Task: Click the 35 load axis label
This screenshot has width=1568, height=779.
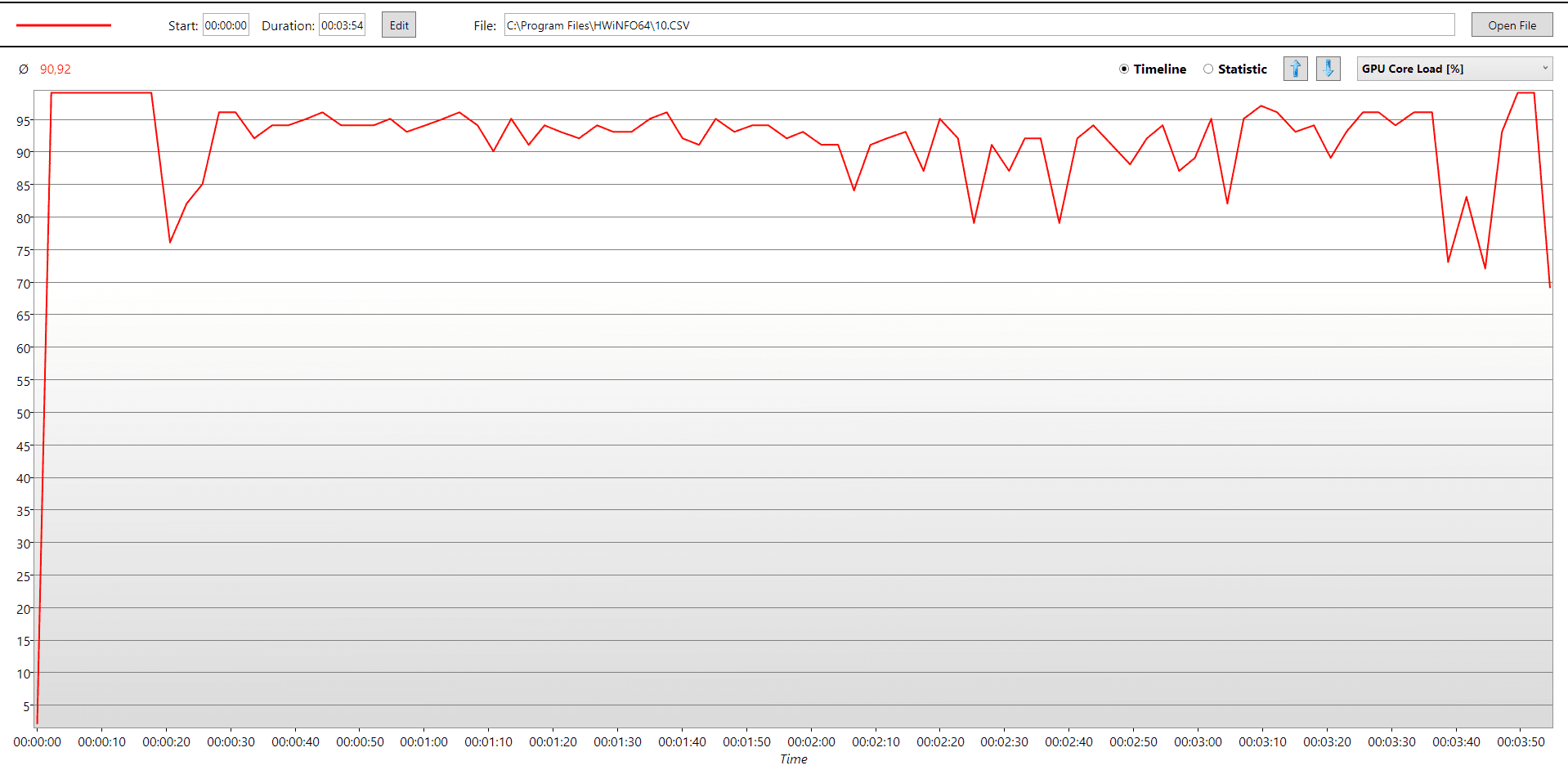Action: pos(24,511)
